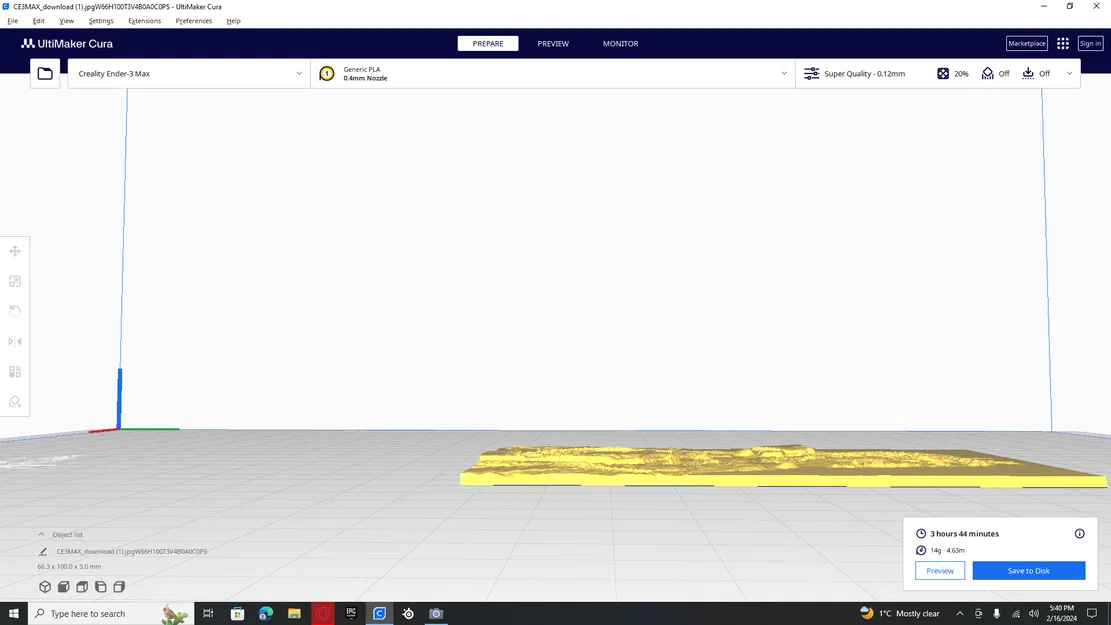The height and width of the screenshot is (625, 1111).
Task: Switch to the PREVIEW stage
Action: pos(553,43)
